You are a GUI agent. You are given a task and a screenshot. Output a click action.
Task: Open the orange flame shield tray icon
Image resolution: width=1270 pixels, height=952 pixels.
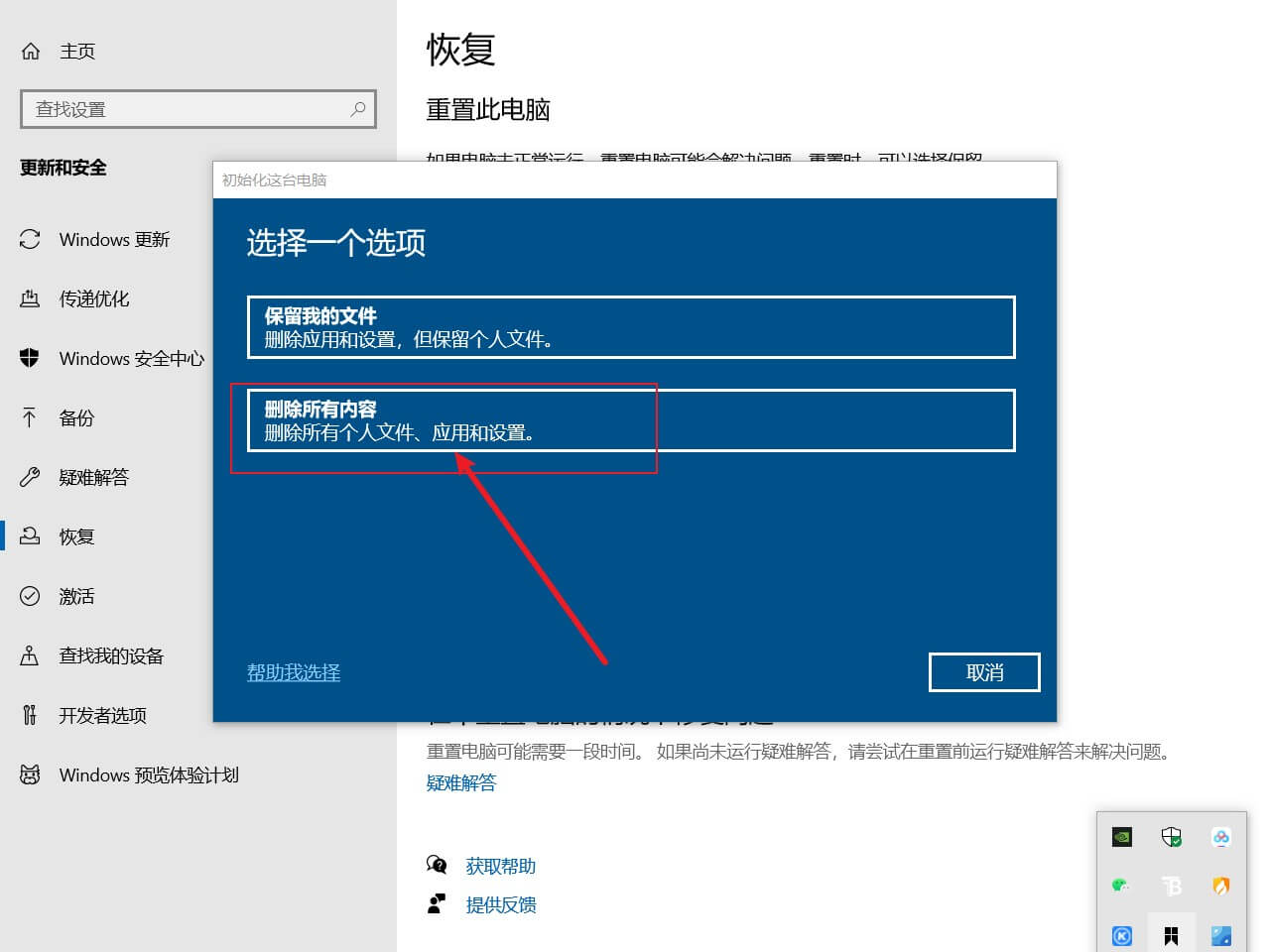[x=1221, y=886]
